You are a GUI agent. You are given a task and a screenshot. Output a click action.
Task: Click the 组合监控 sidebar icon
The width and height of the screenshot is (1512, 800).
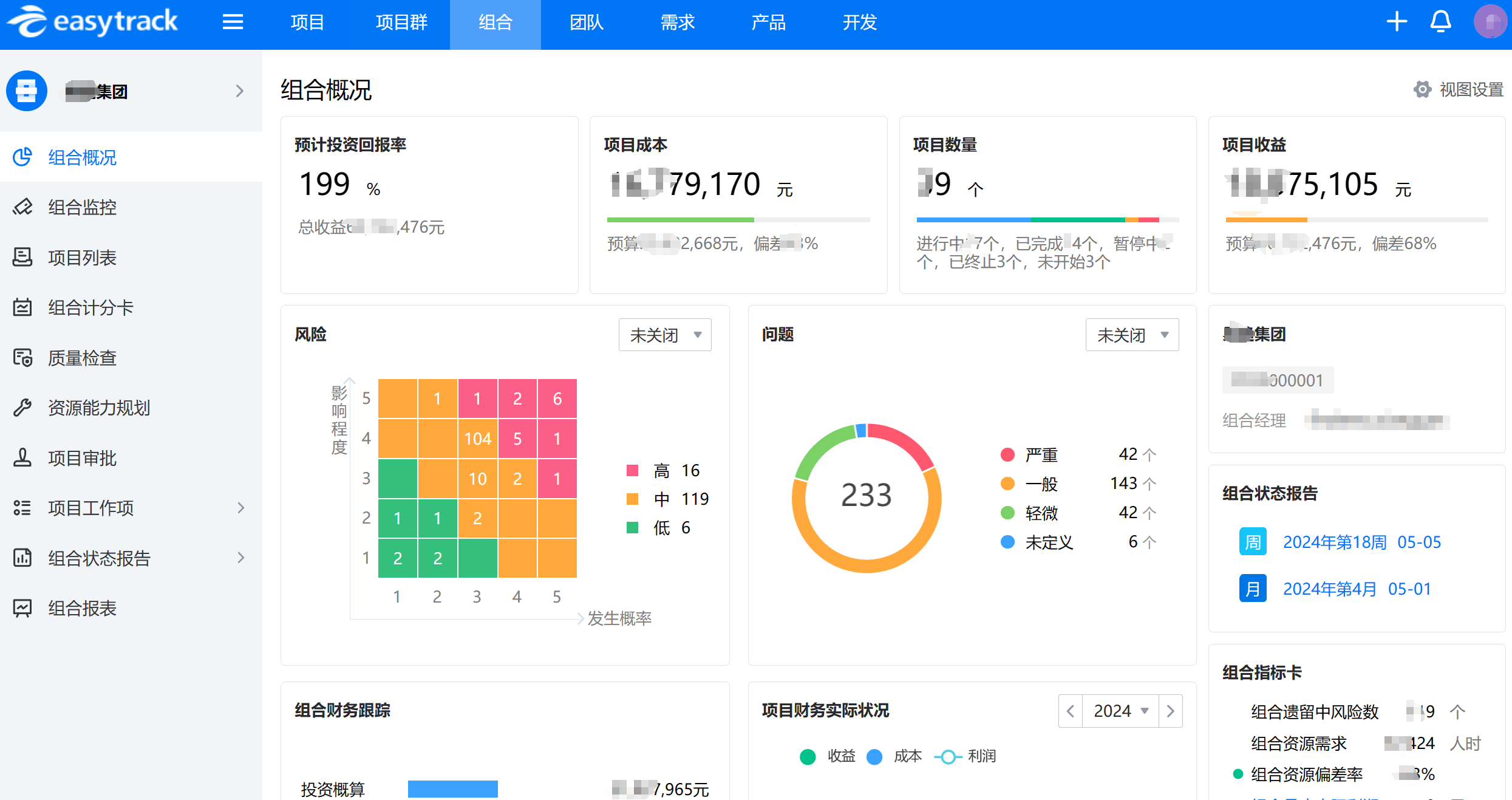tap(22, 207)
